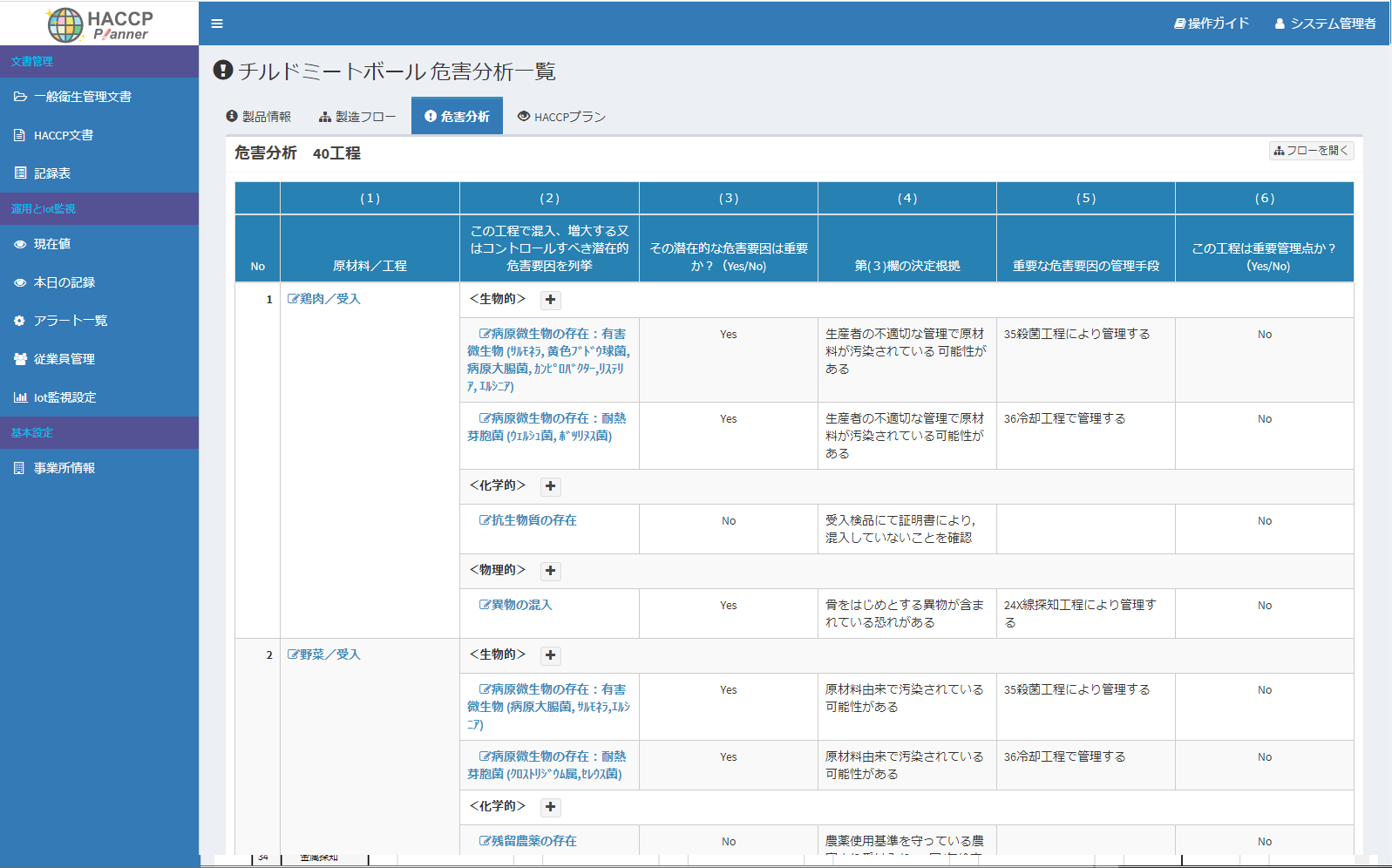Add physical hazard for 鶏肉／受入
Image resolution: width=1392 pixels, height=868 pixels.
[550, 571]
